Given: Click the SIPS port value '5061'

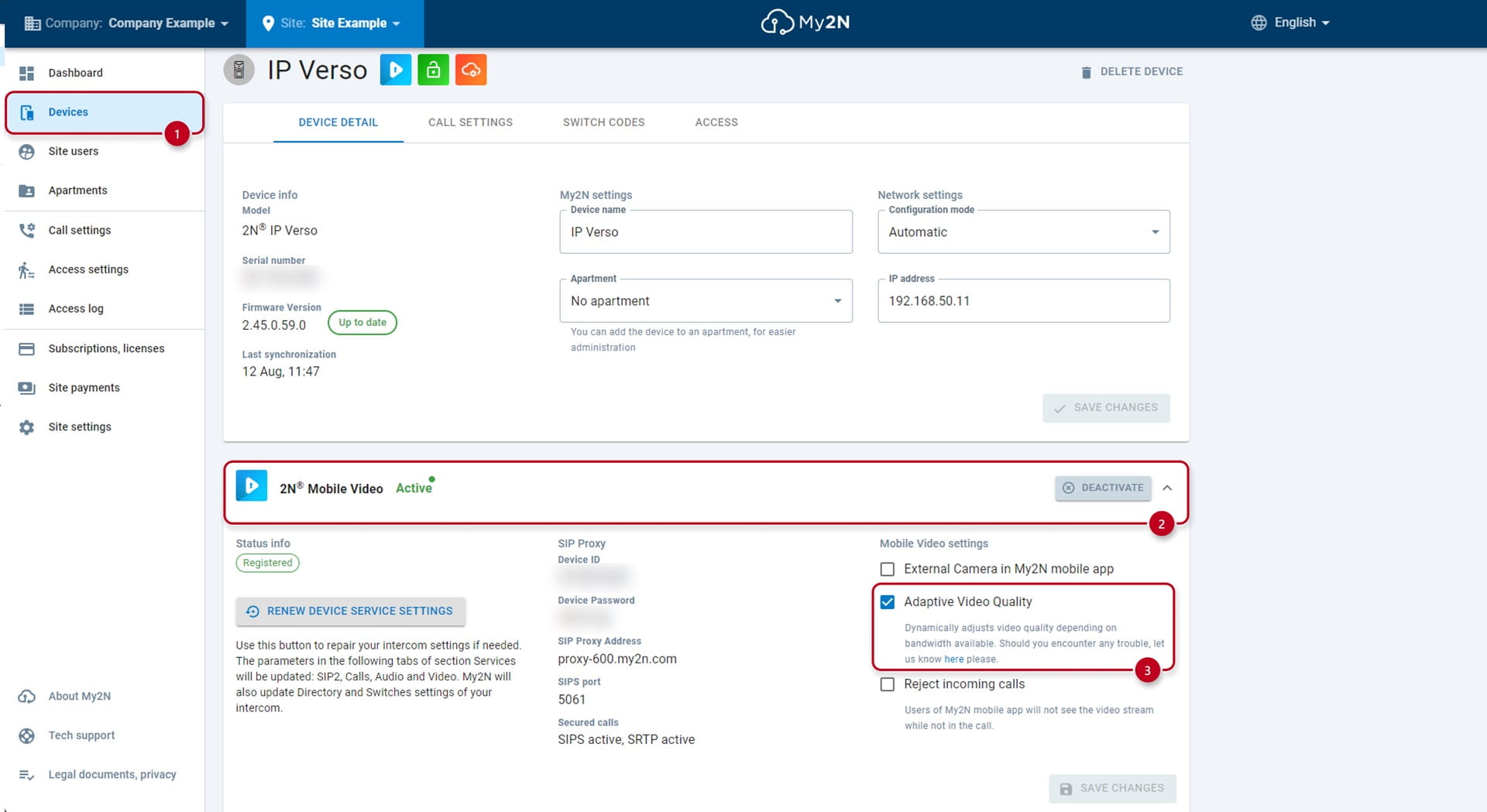Looking at the screenshot, I should point(572,700).
